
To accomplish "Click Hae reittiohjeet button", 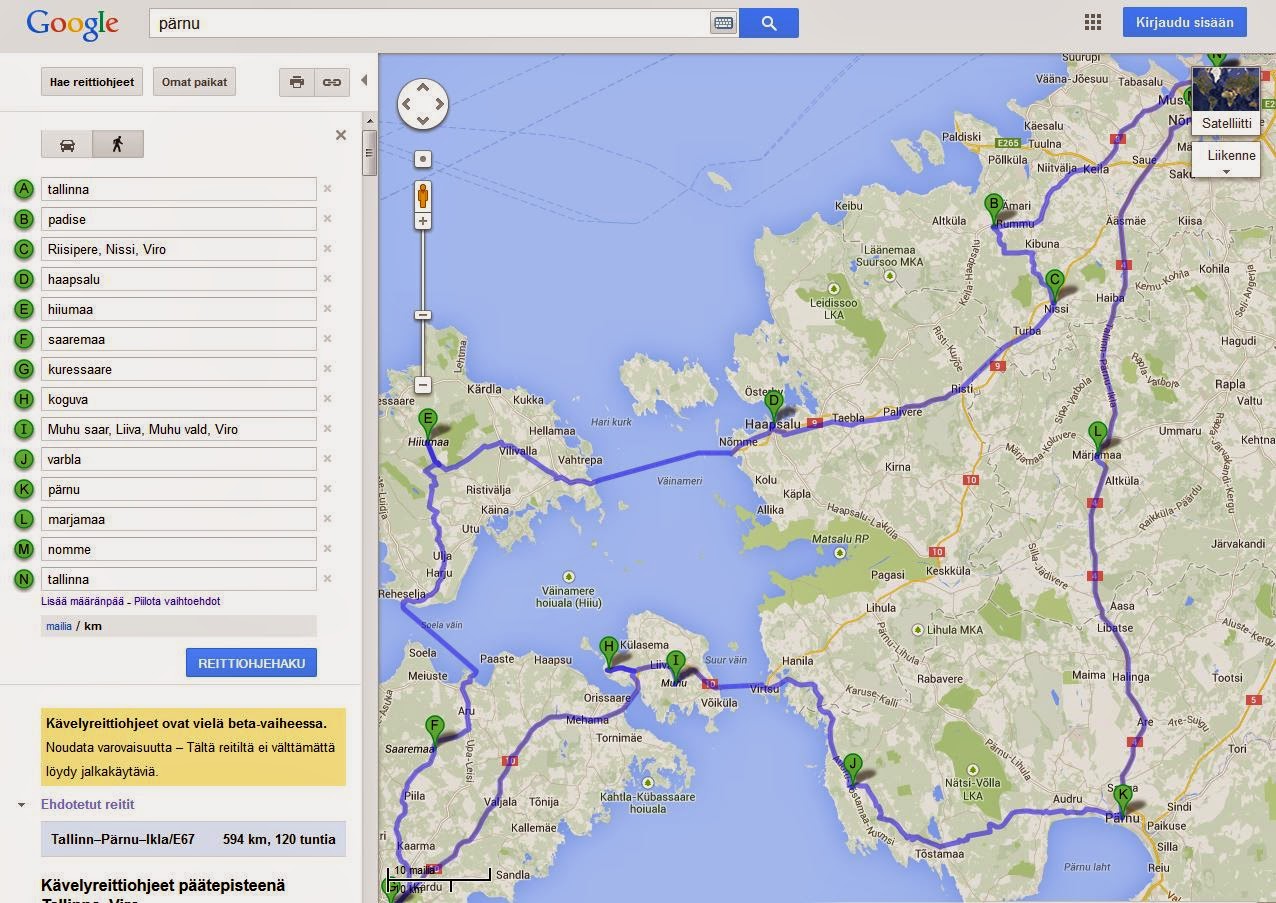I will click(x=93, y=82).
